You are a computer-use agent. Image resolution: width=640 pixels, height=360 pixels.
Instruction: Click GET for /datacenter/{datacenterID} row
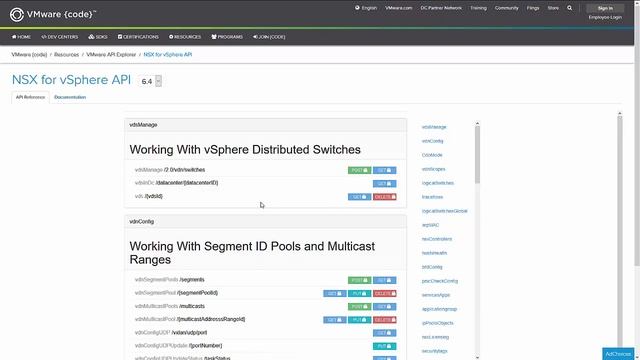[x=384, y=184]
